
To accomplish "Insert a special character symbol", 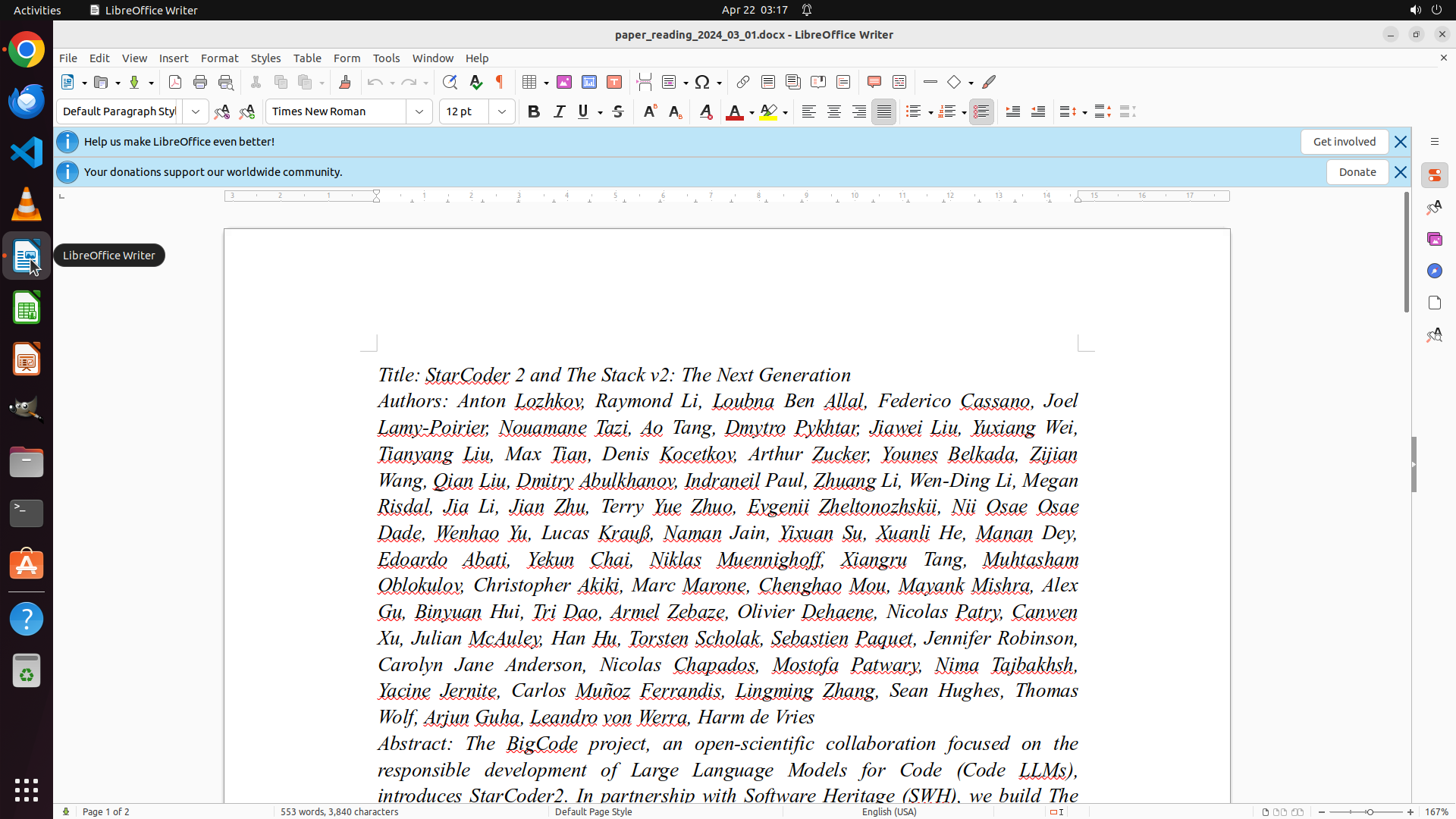I will (702, 82).
